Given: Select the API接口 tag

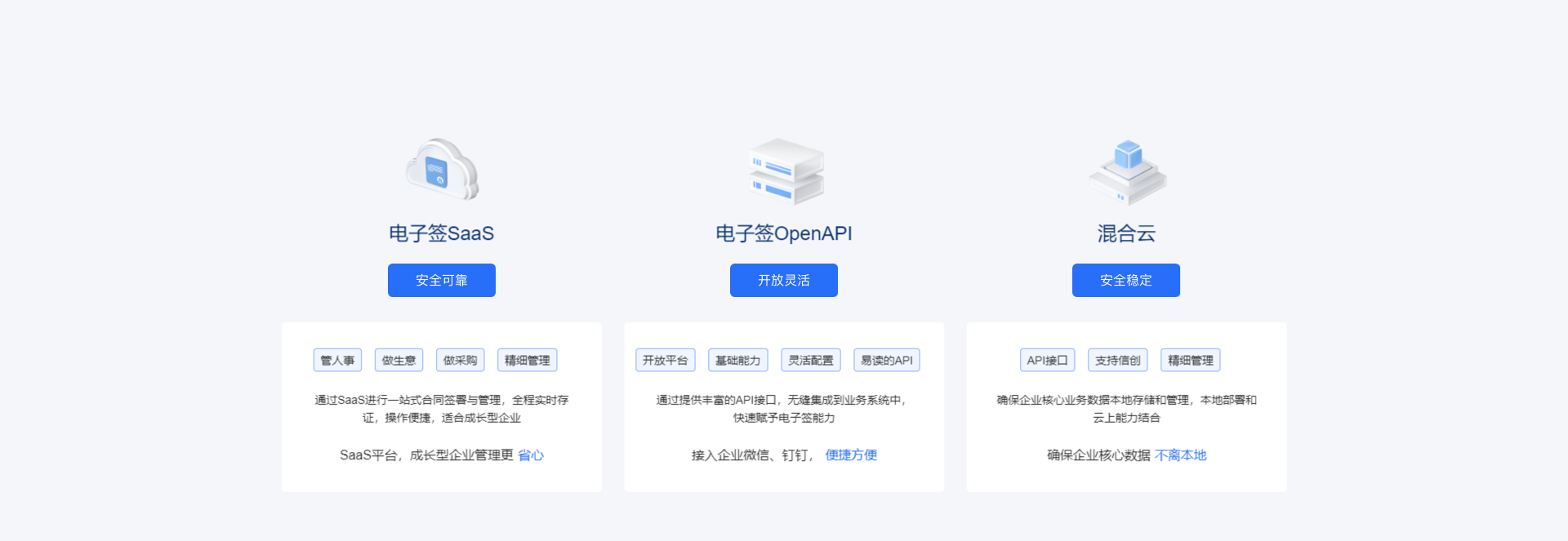Looking at the screenshot, I should point(1047,360).
